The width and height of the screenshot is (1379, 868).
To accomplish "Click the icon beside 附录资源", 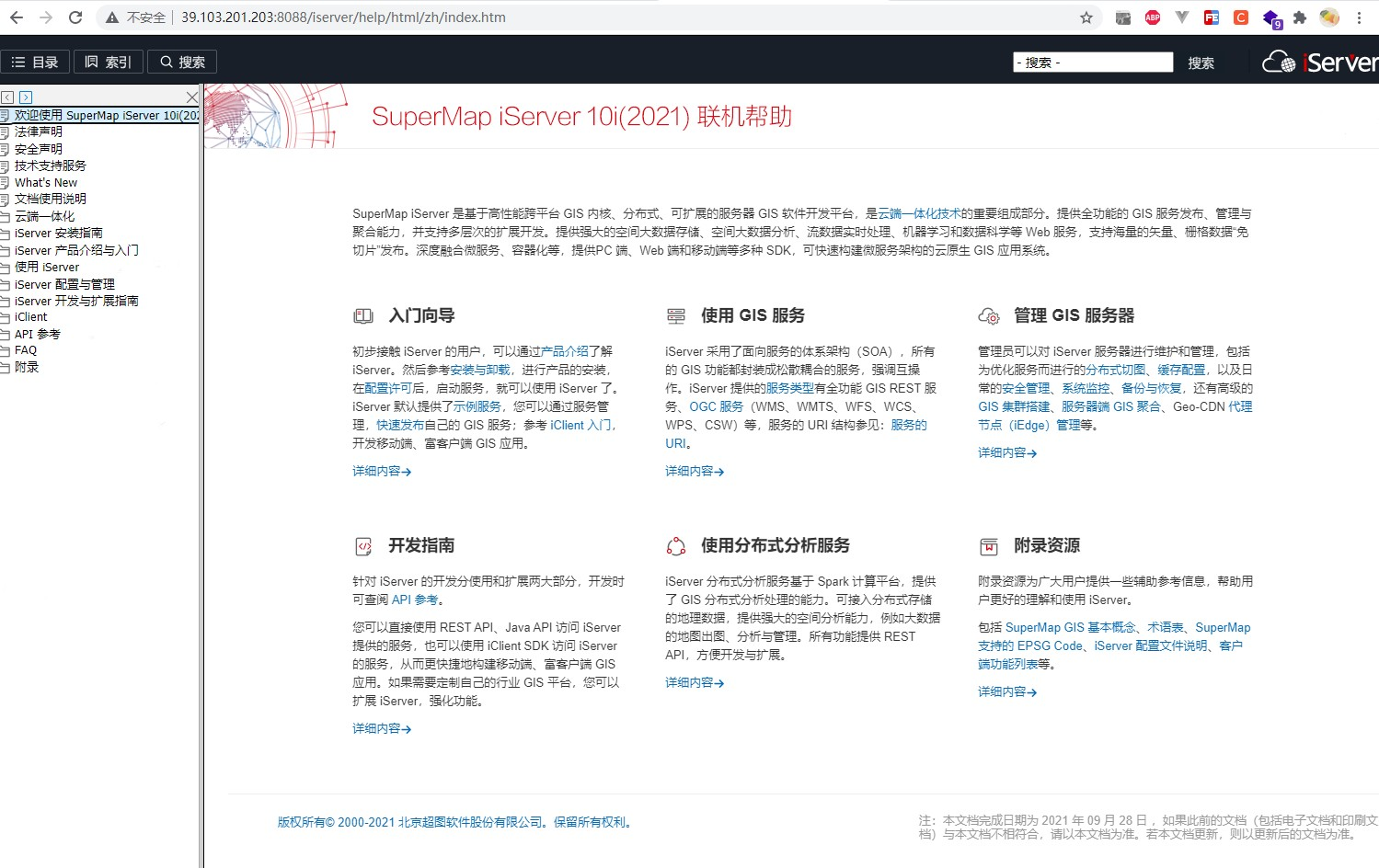I will [989, 546].
